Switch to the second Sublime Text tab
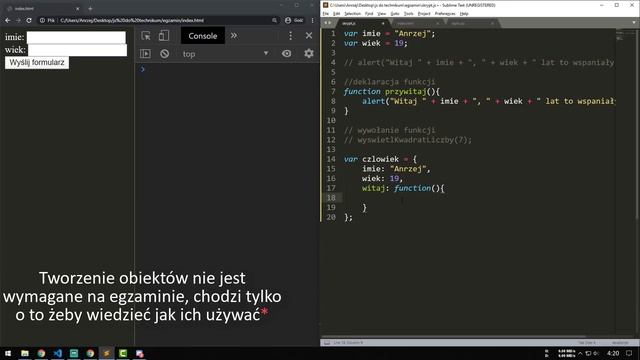640x360 pixels. tap(416, 23)
